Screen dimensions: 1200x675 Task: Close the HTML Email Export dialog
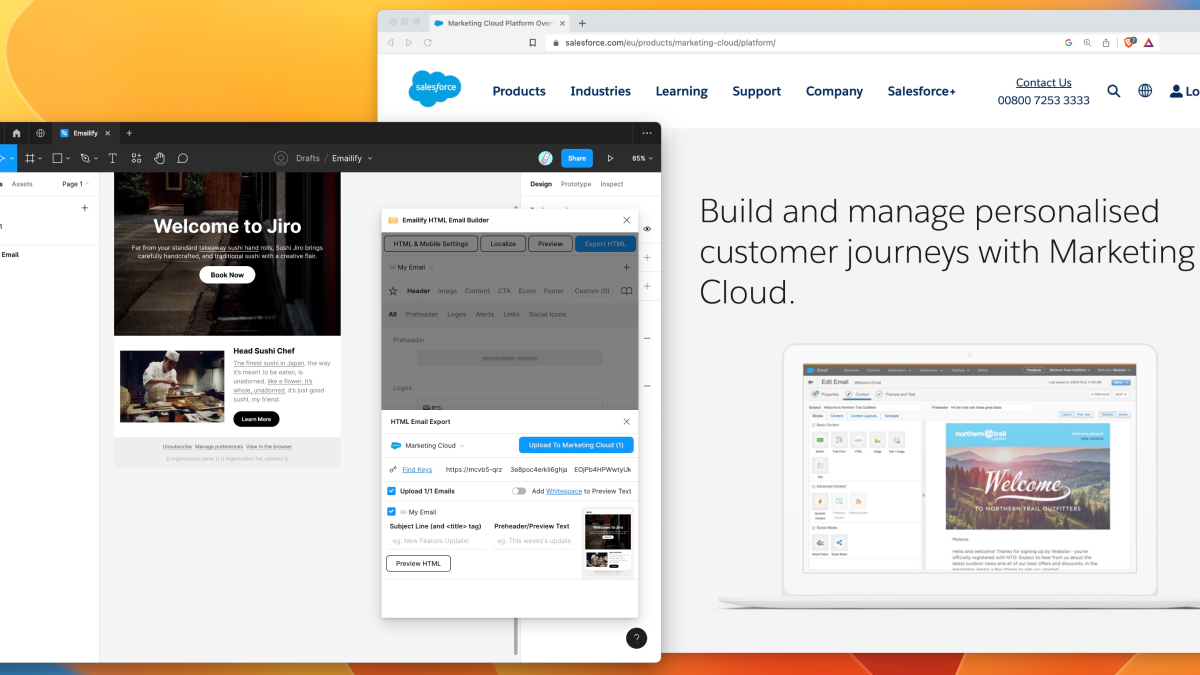pyautogui.click(x=627, y=422)
